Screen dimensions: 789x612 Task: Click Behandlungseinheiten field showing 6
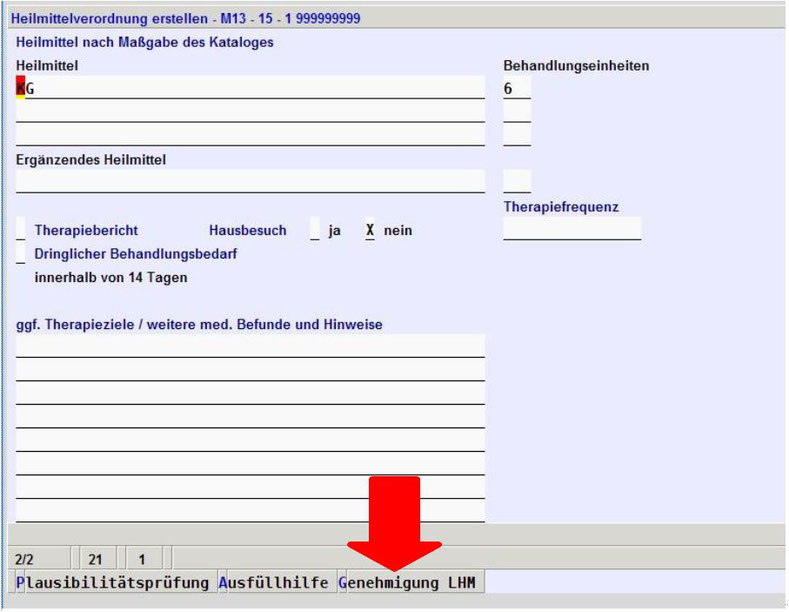[x=517, y=88]
